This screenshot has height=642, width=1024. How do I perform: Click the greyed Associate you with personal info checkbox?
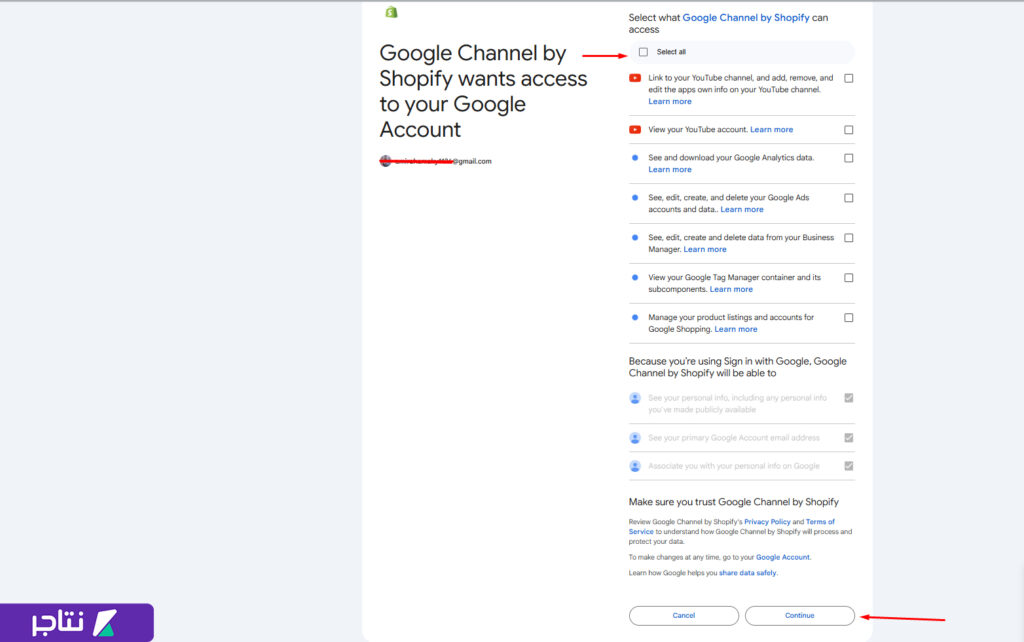click(x=848, y=466)
